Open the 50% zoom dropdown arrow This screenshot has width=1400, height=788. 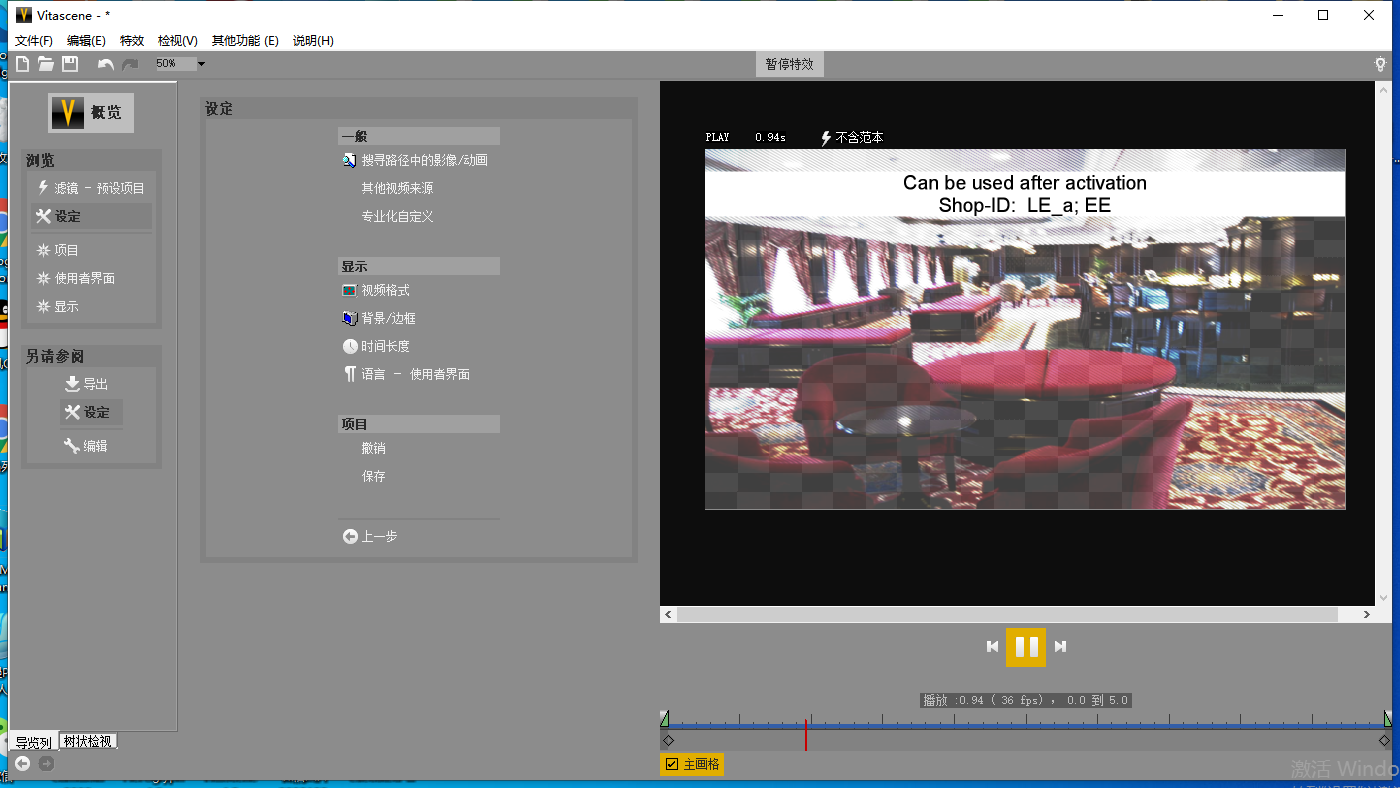click(x=201, y=64)
